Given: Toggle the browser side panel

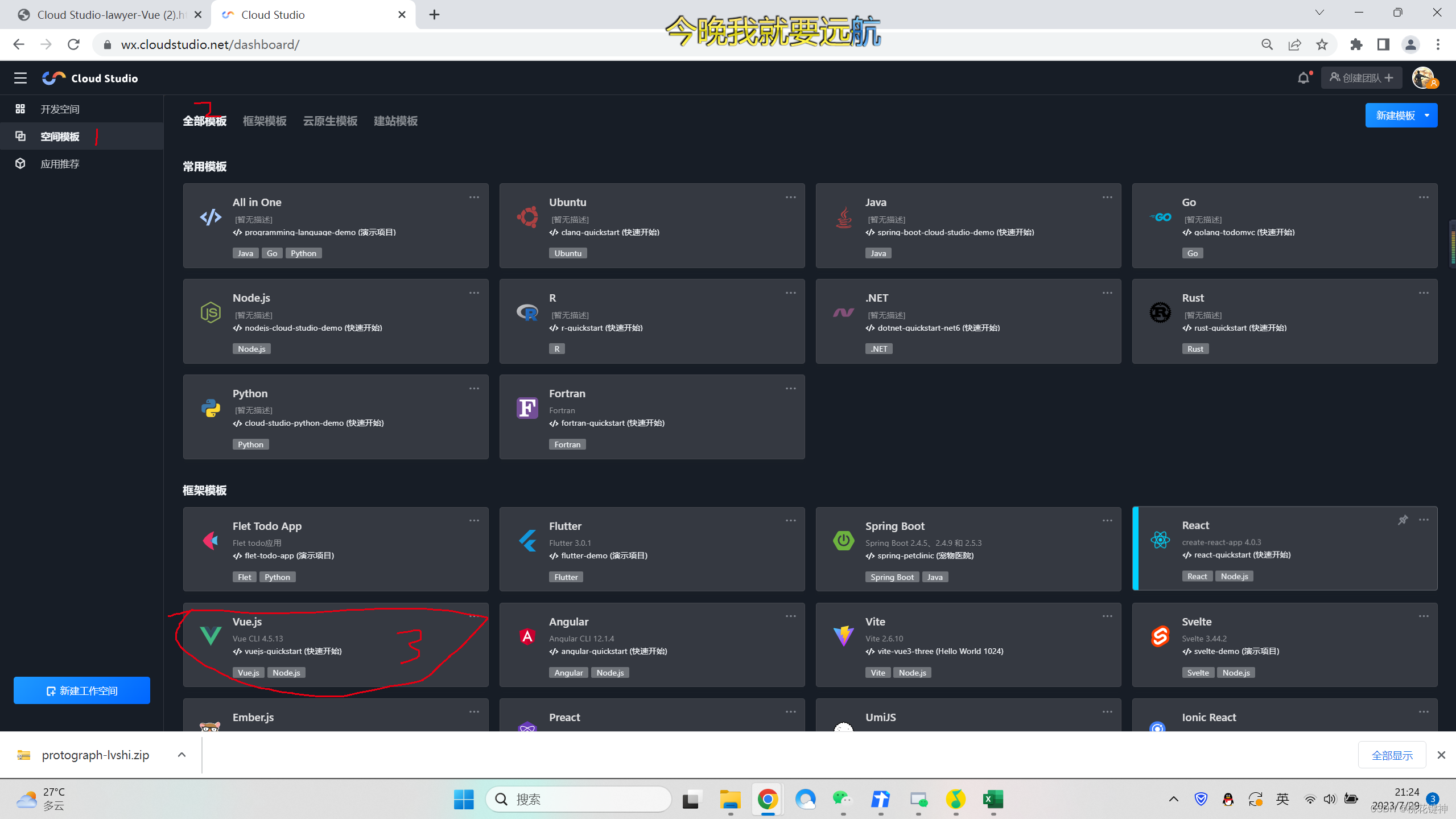Looking at the screenshot, I should point(1383,44).
